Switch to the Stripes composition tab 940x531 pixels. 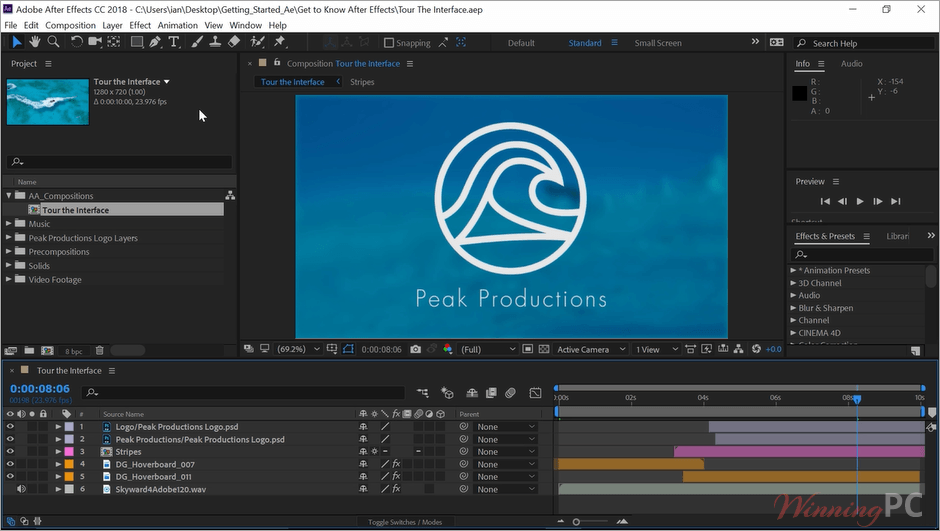[x=362, y=82]
